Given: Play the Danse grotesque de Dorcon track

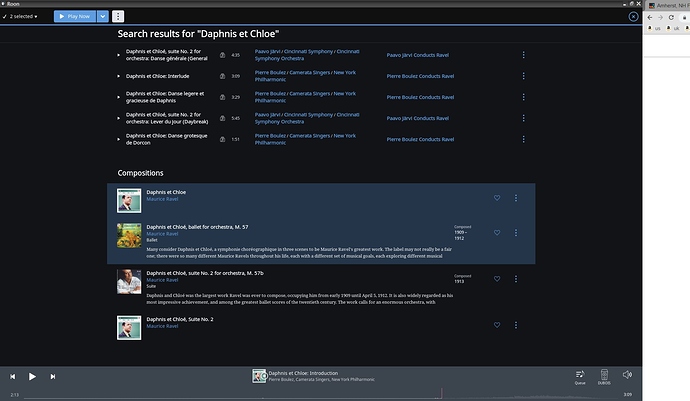Looking at the screenshot, I should coord(118,140).
